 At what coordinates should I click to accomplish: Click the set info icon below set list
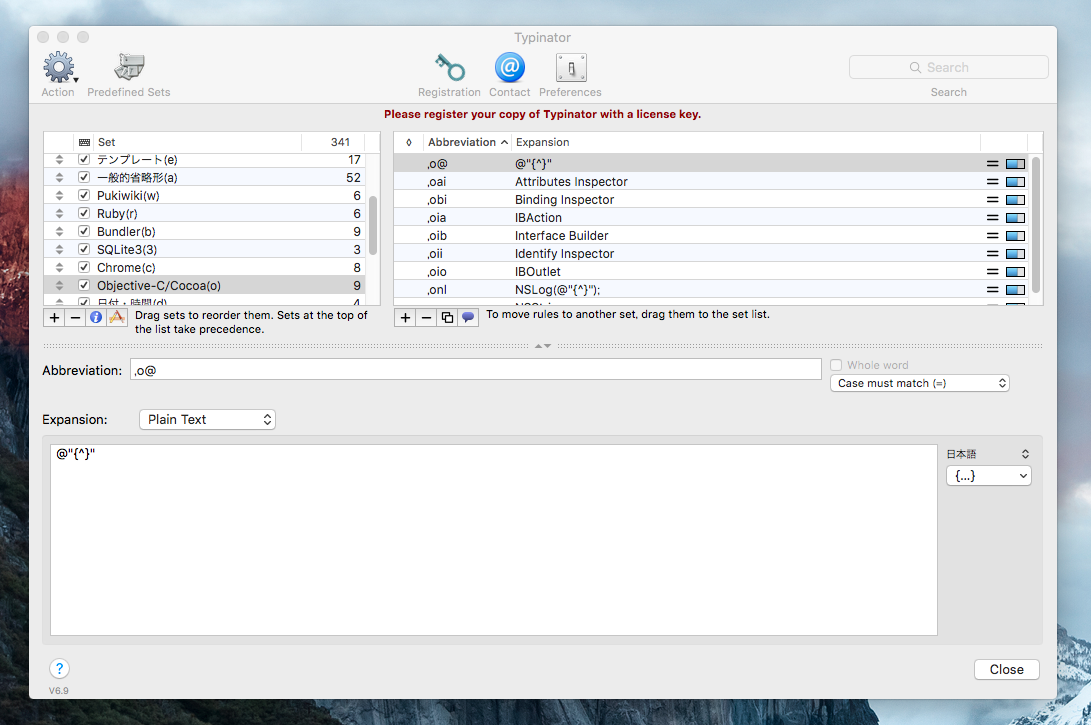(96, 317)
